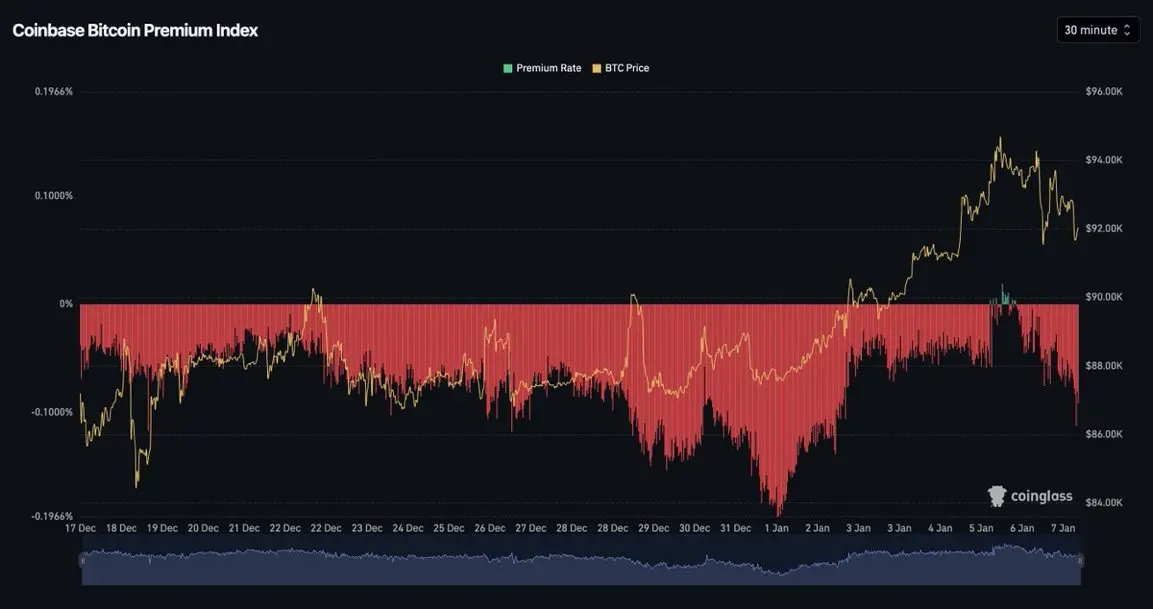Click the 19 Dec date label

(163, 528)
